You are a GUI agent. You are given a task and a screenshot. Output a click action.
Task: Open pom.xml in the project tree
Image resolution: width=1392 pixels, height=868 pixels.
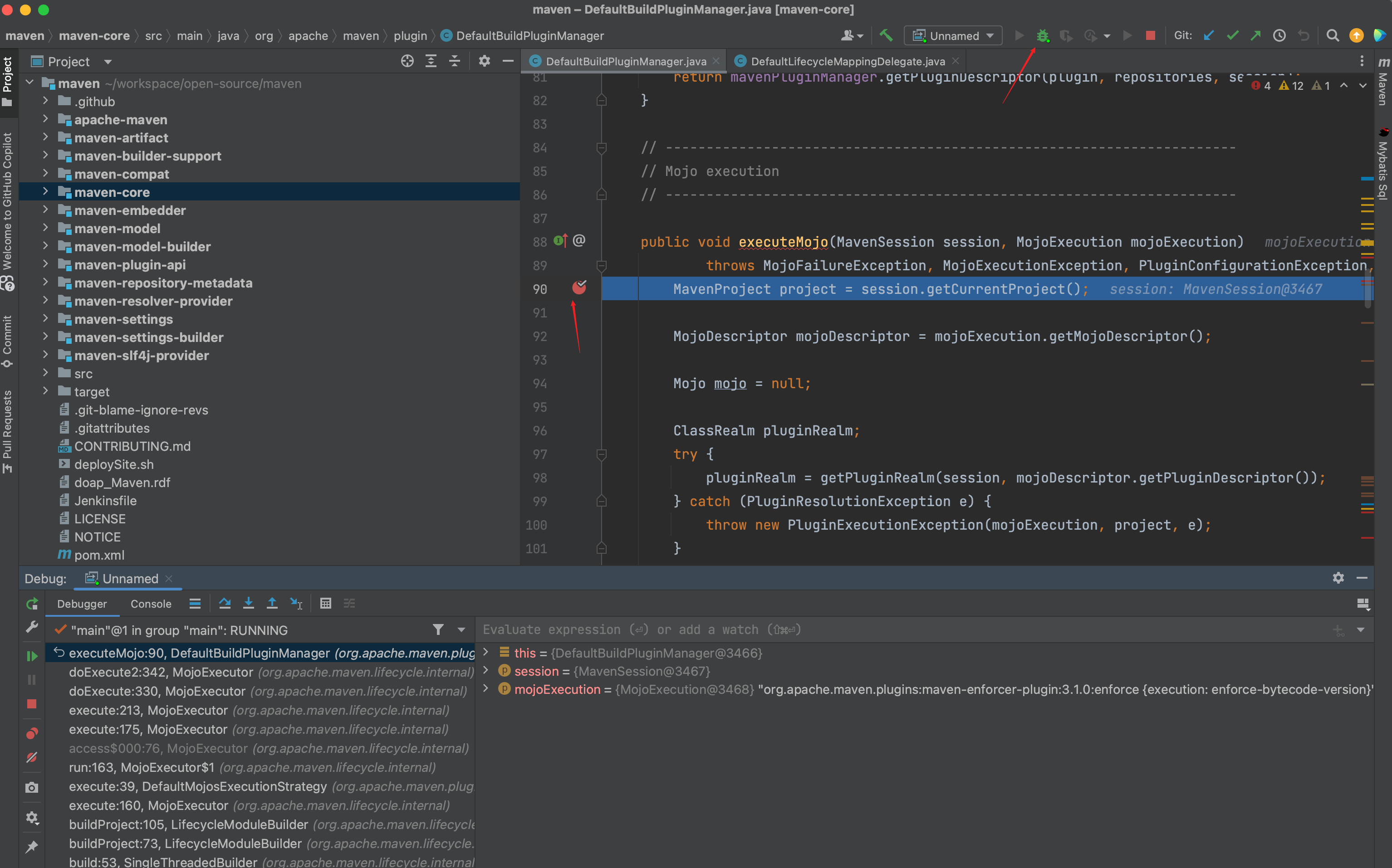click(x=99, y=555)
